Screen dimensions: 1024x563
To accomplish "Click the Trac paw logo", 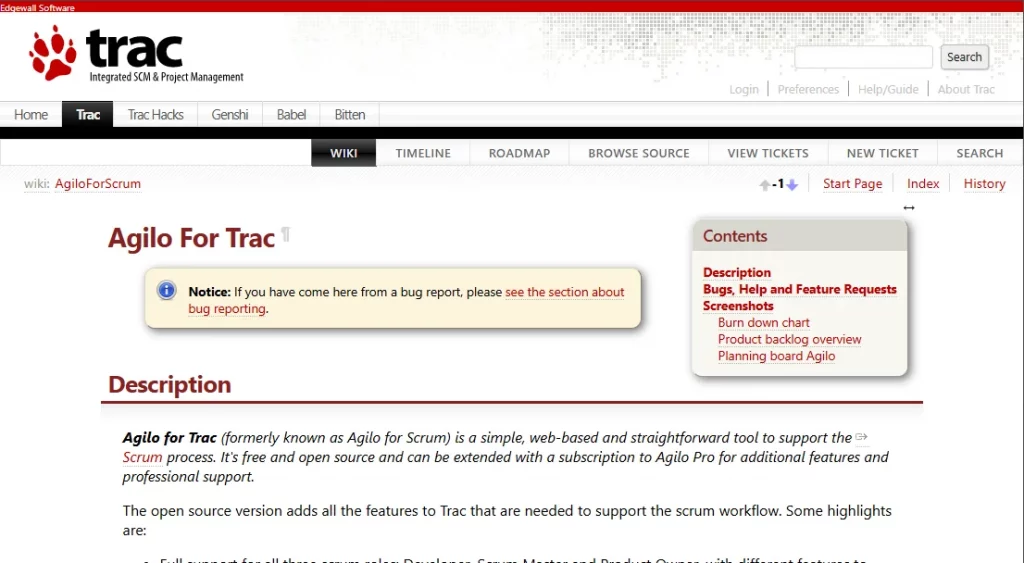I will (x=136, y=55).
